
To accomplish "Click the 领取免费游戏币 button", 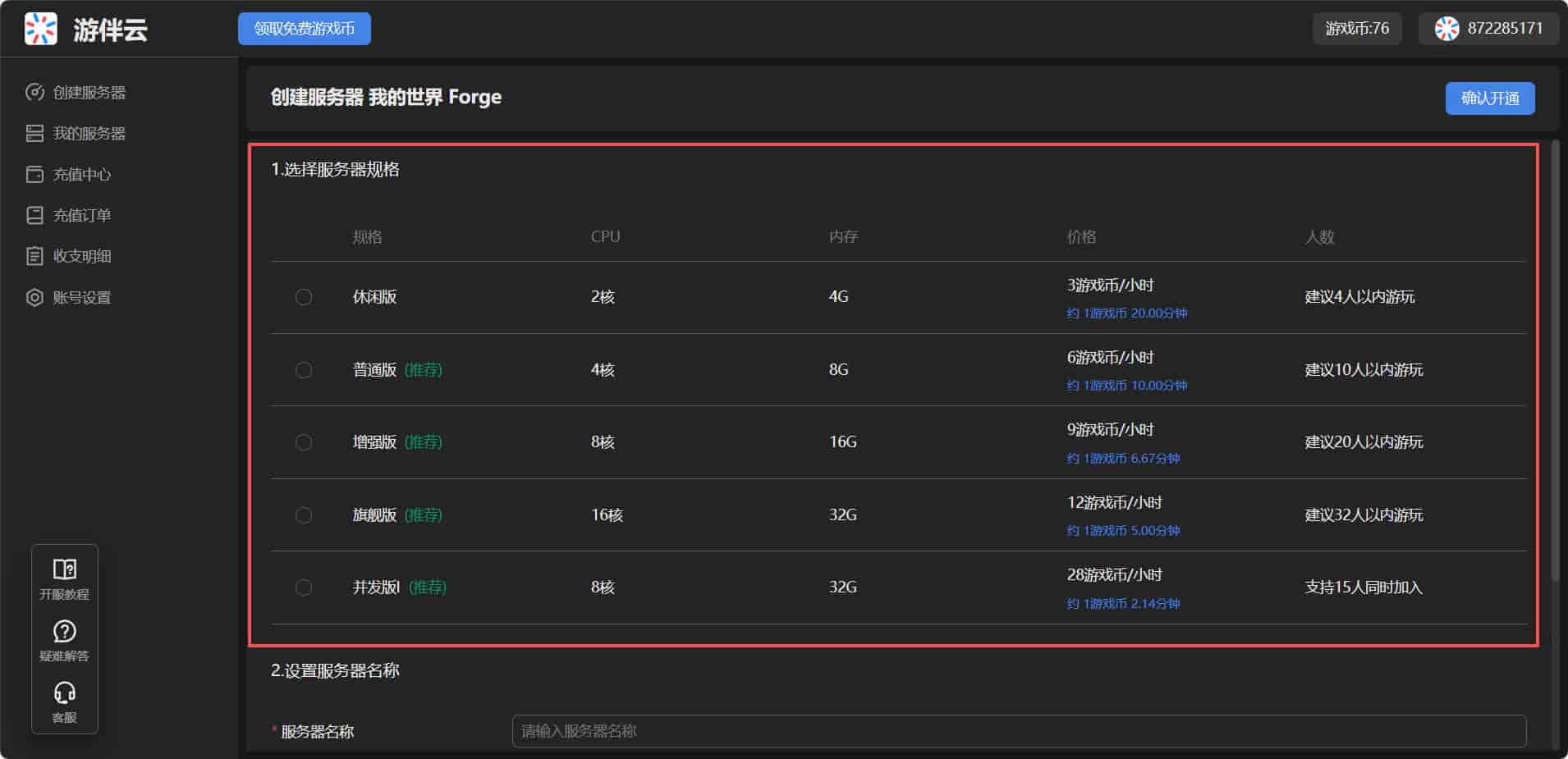I will point(305,29).
